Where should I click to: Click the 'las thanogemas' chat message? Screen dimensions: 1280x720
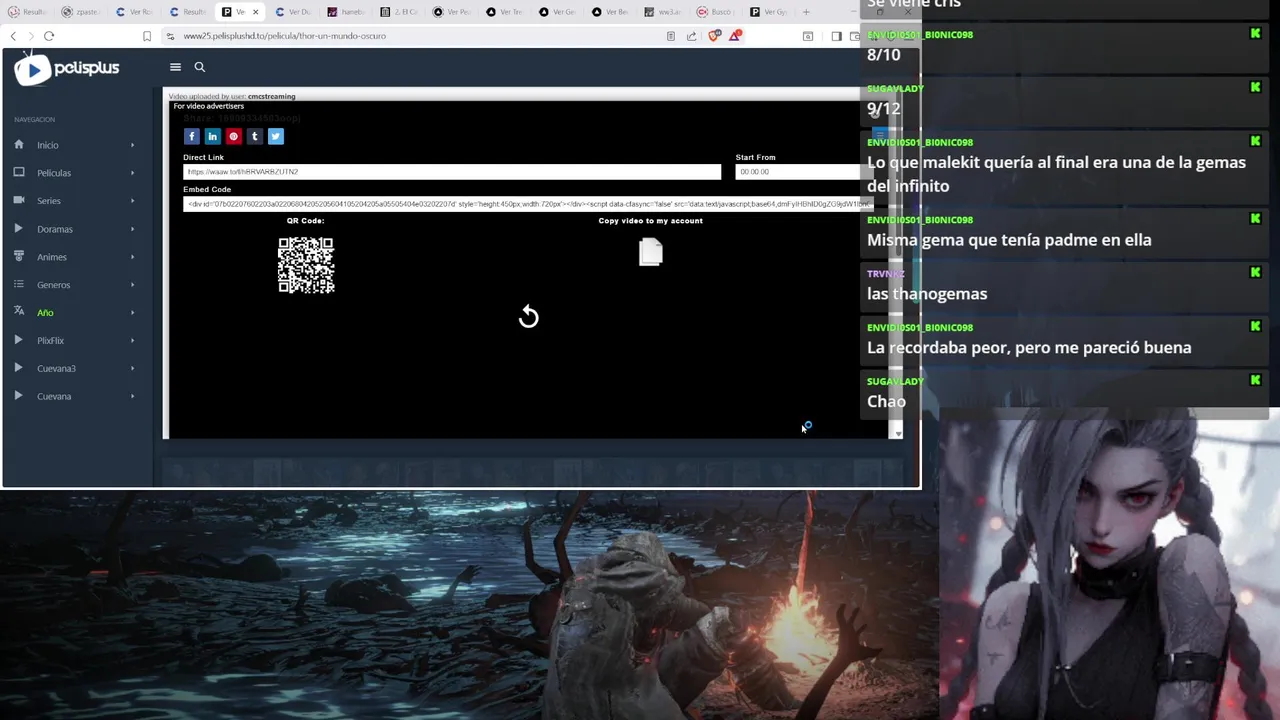pyautogui.click(x=927, y=294)
